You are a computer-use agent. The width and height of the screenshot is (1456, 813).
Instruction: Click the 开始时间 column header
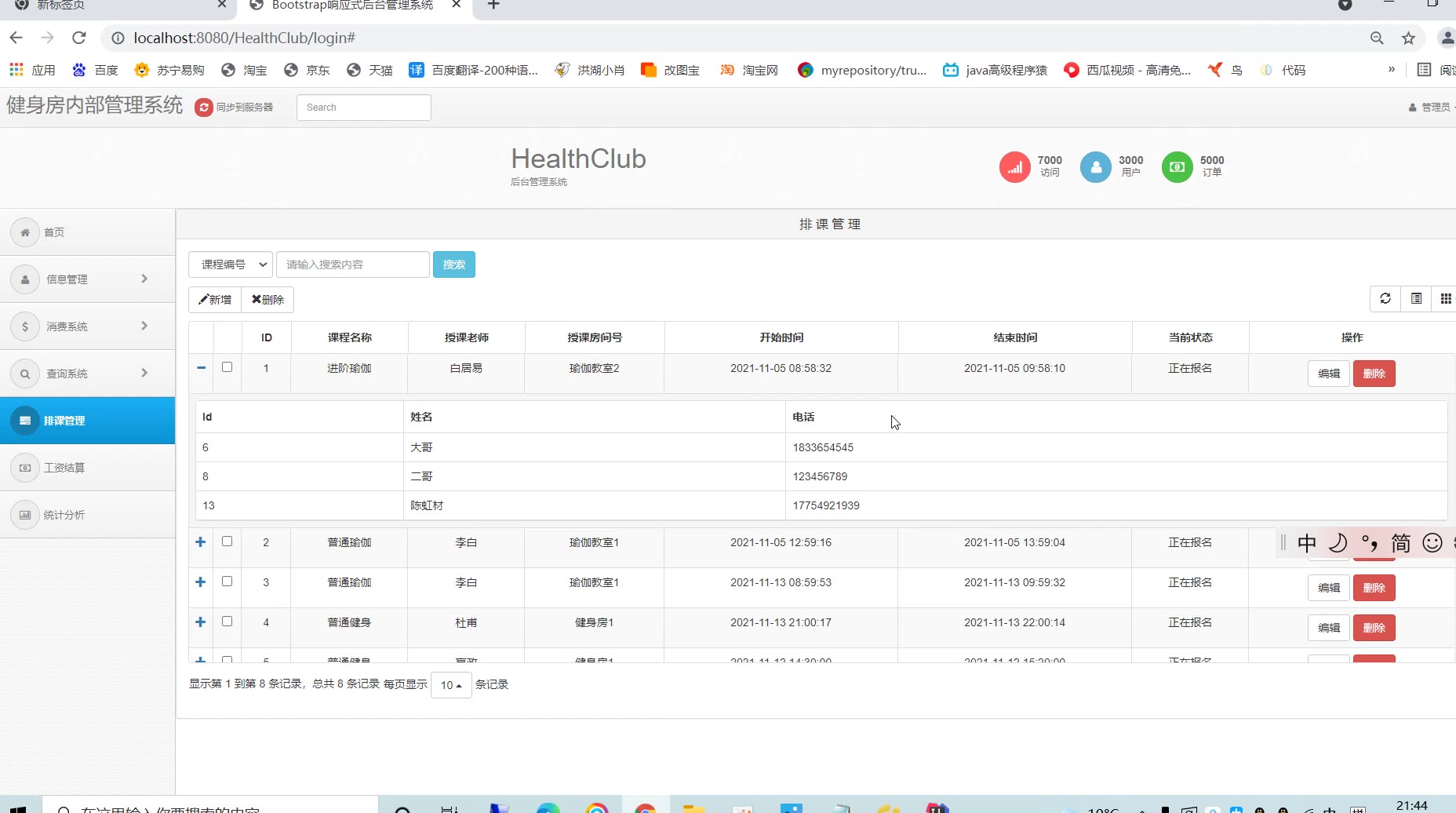pos(781,337)
